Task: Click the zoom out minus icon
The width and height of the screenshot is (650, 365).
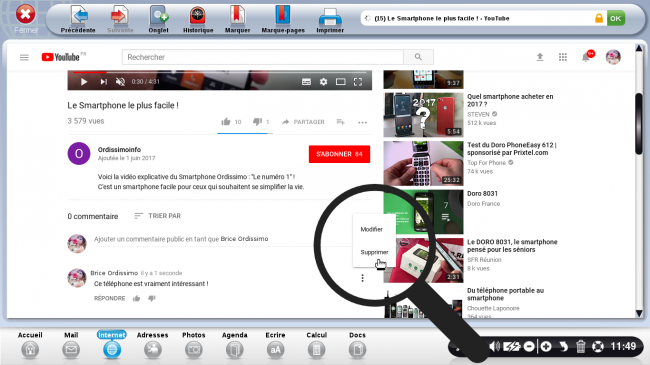Action: (529, 346)
